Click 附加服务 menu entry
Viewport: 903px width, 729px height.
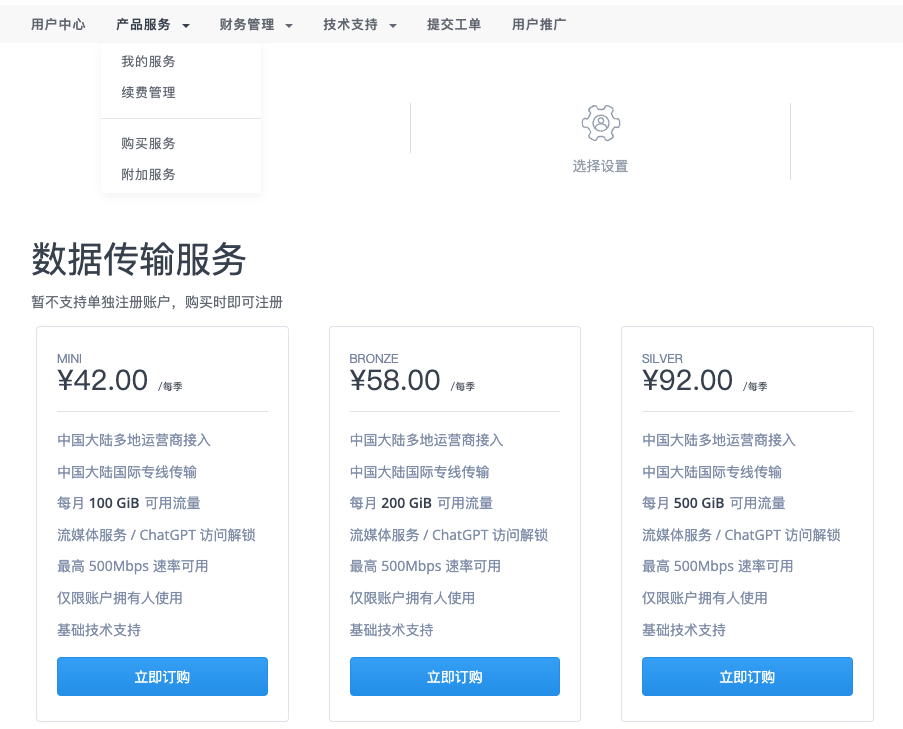[148, 175]
